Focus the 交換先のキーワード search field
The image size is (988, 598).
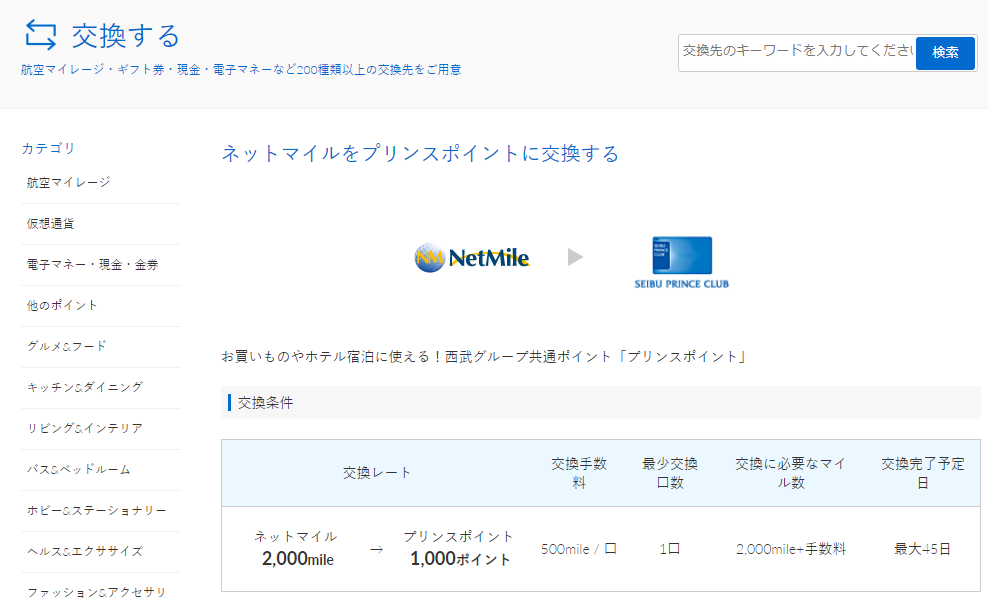tap(797, 52)
